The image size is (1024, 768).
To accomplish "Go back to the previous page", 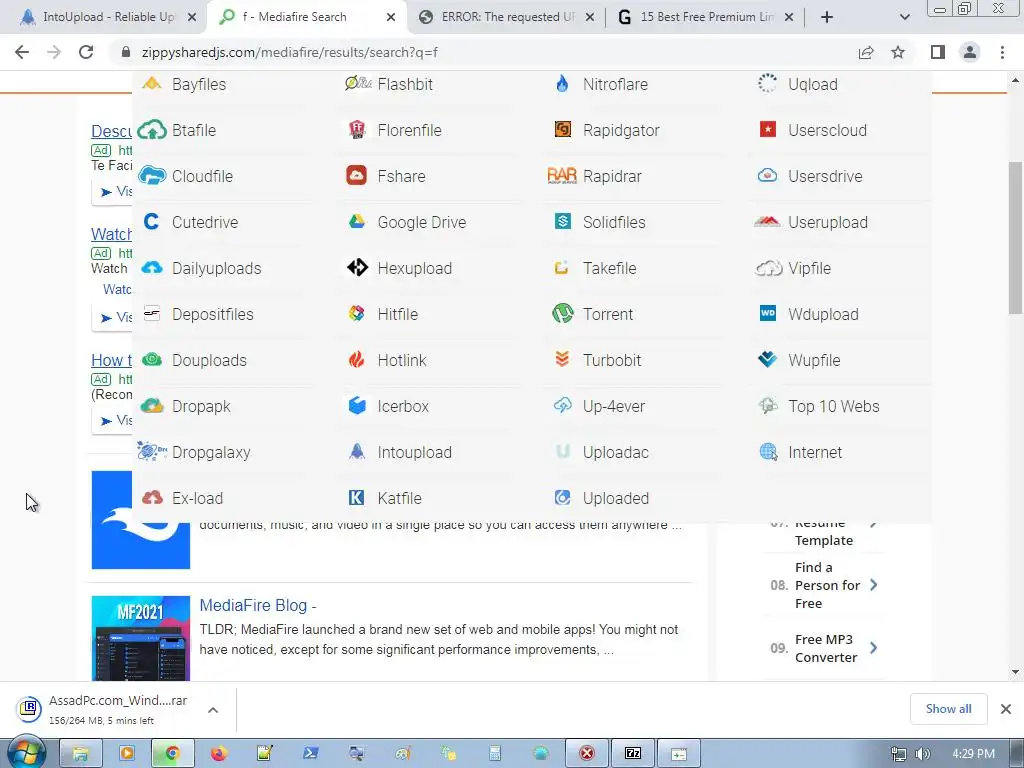I will coord(22,52).
